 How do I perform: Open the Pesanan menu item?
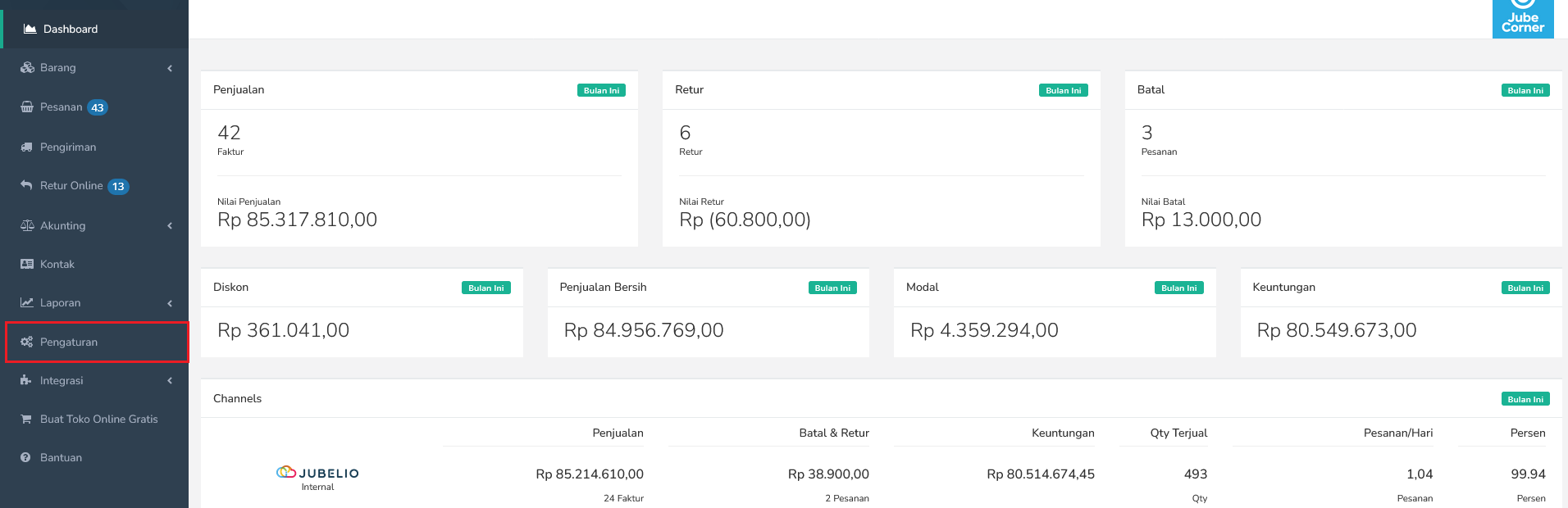pyautogui.click(x=94, y=107)
